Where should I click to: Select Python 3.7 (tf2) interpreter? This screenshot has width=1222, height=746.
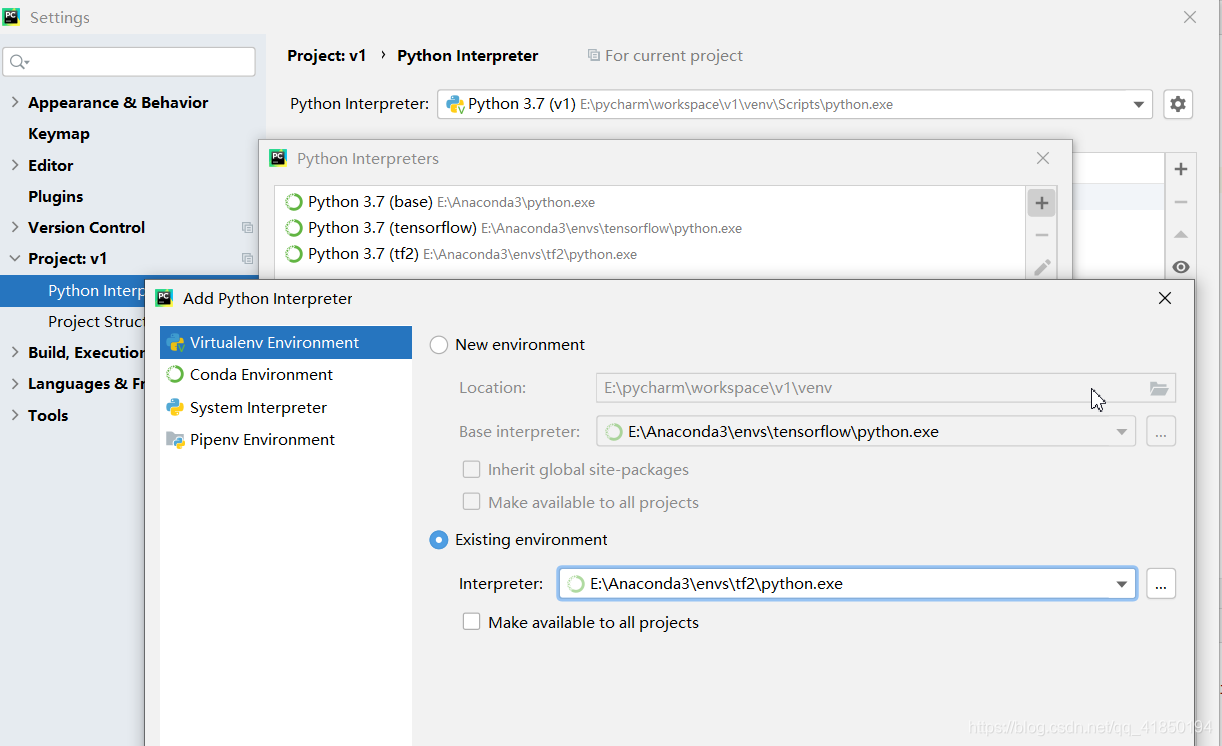tap(650, 254)
